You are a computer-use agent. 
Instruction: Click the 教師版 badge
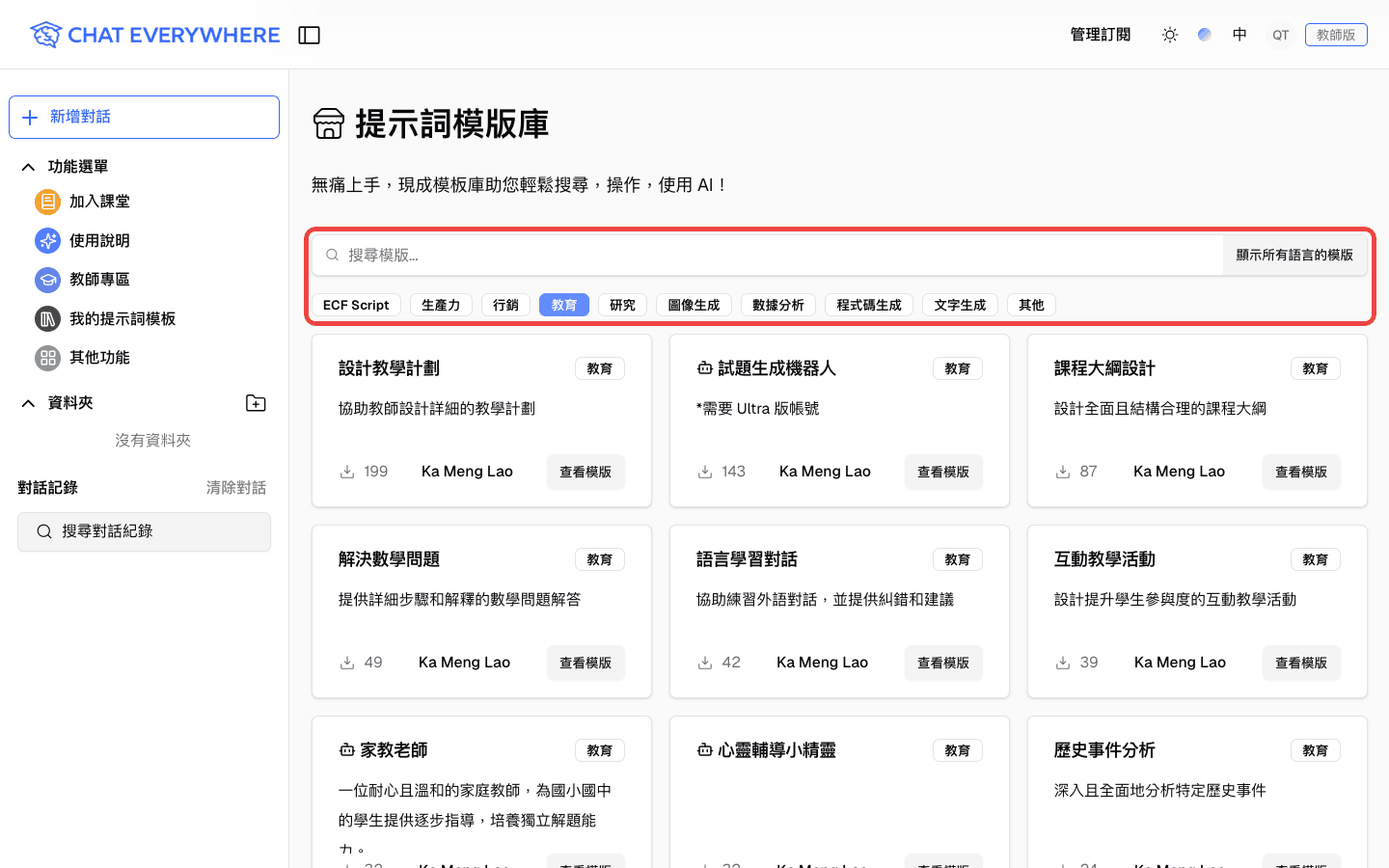[x=1336, y=35]
